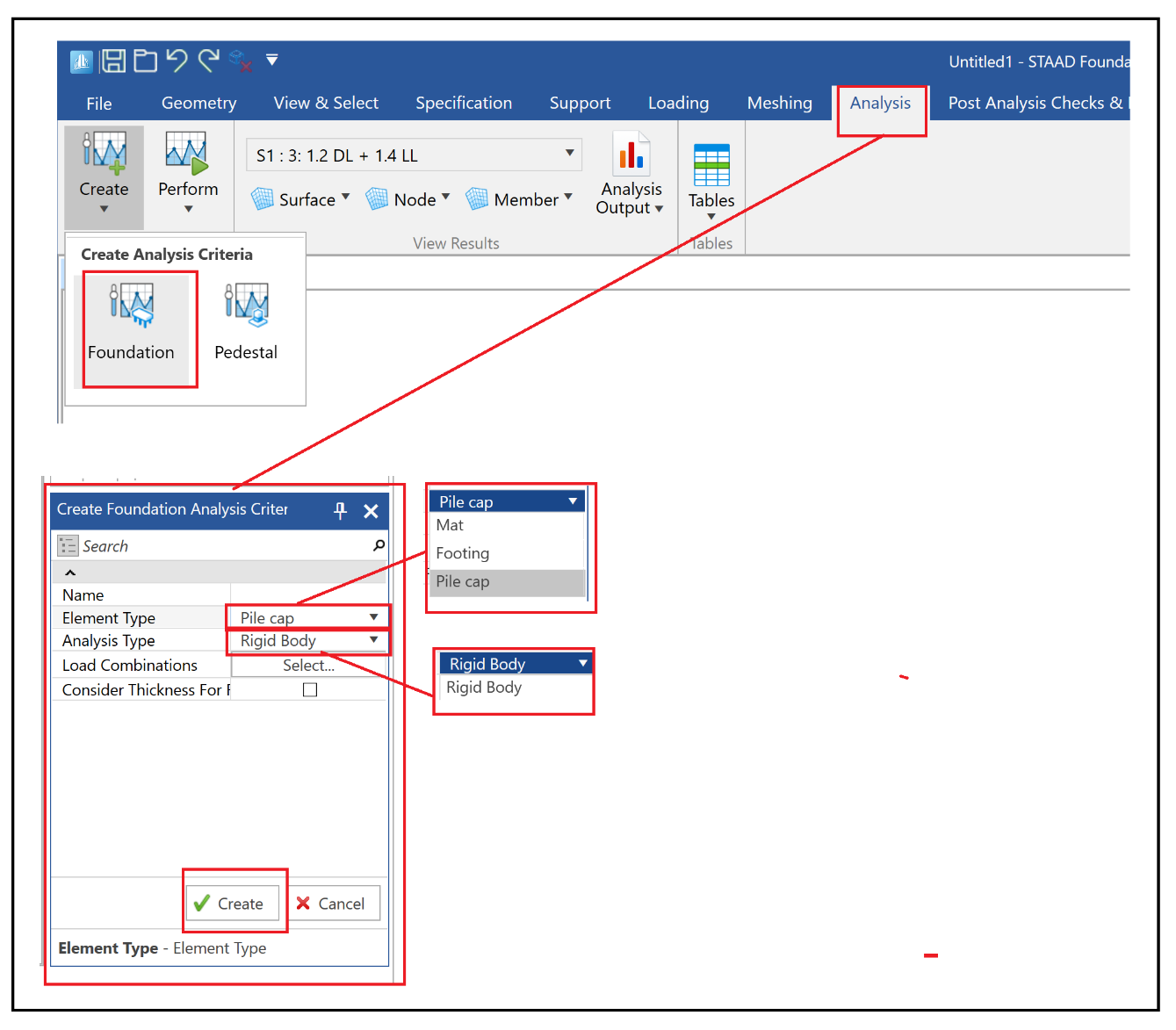Switch to the Geometry tab
The height and width of the screenshot is (1030, 1176).
click(199, 103)
